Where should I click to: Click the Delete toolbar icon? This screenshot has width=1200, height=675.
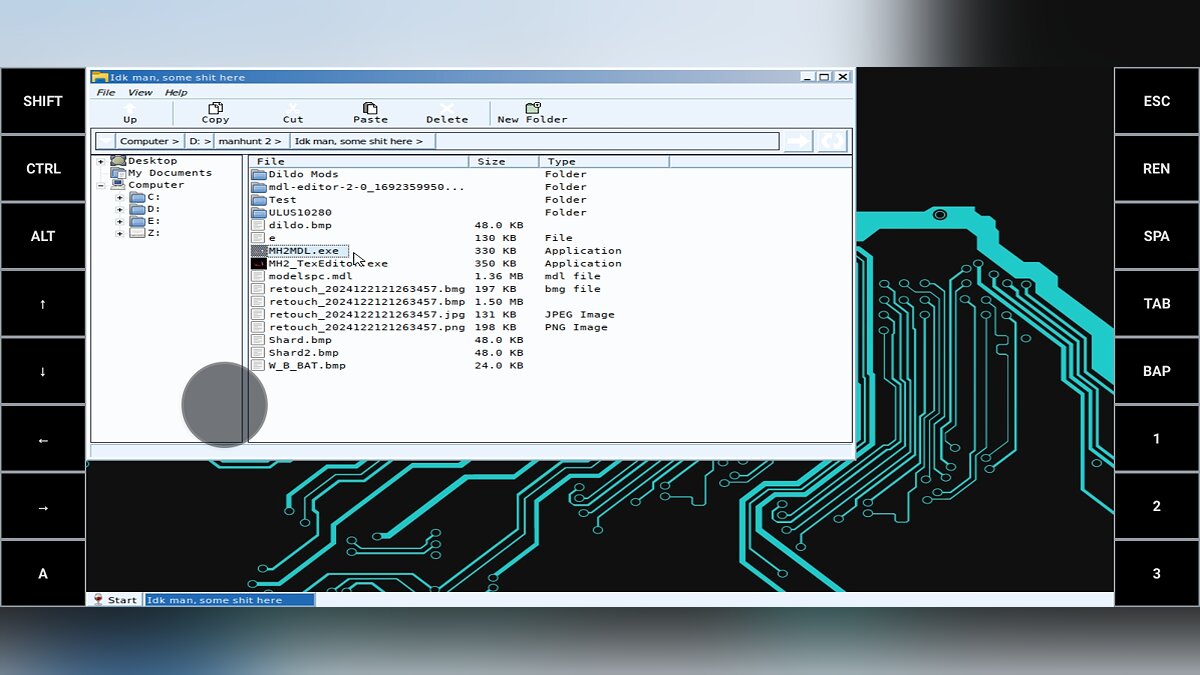[x=447, y=108]
